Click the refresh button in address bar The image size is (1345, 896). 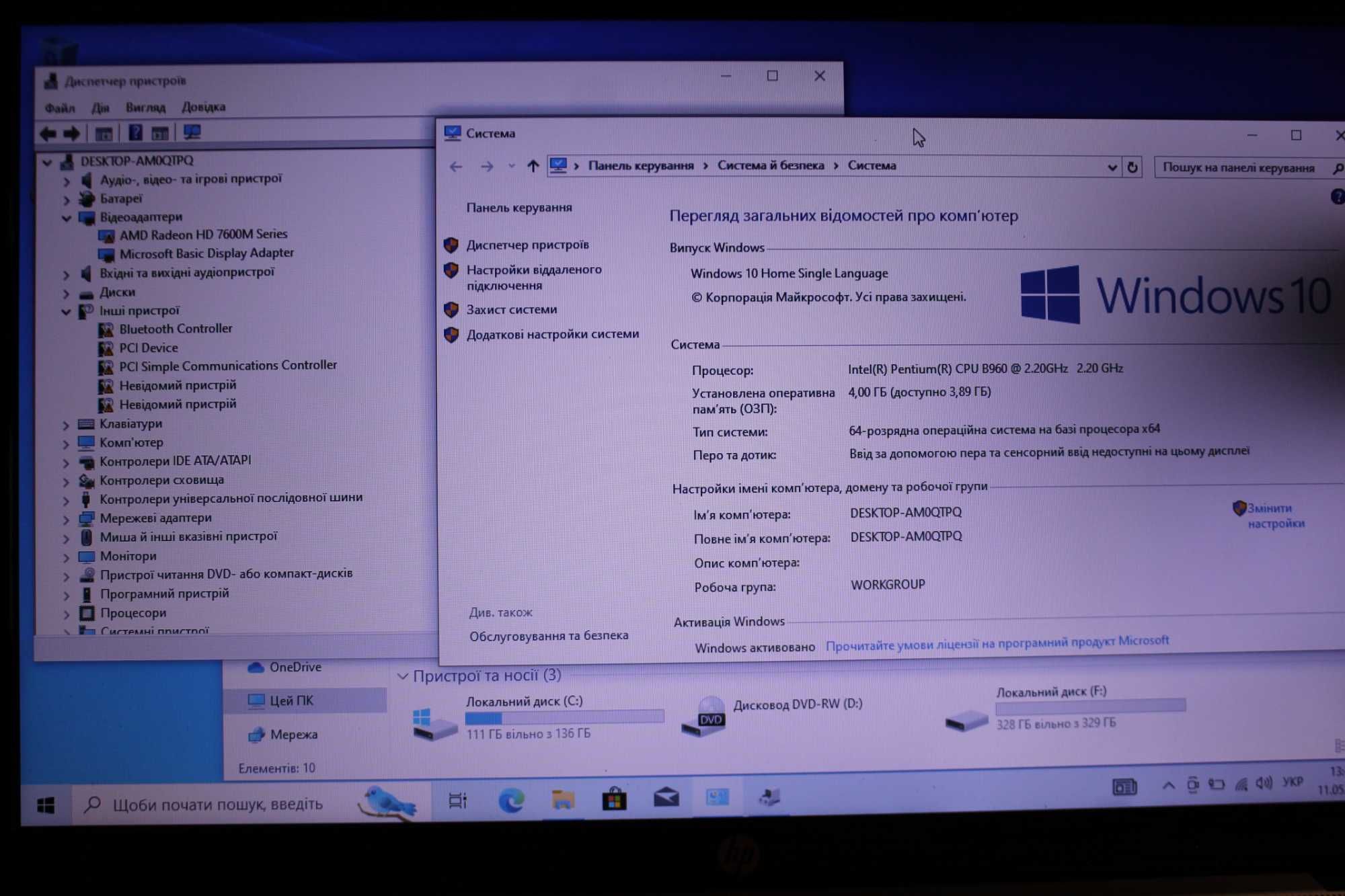[x=1132, y=167]
